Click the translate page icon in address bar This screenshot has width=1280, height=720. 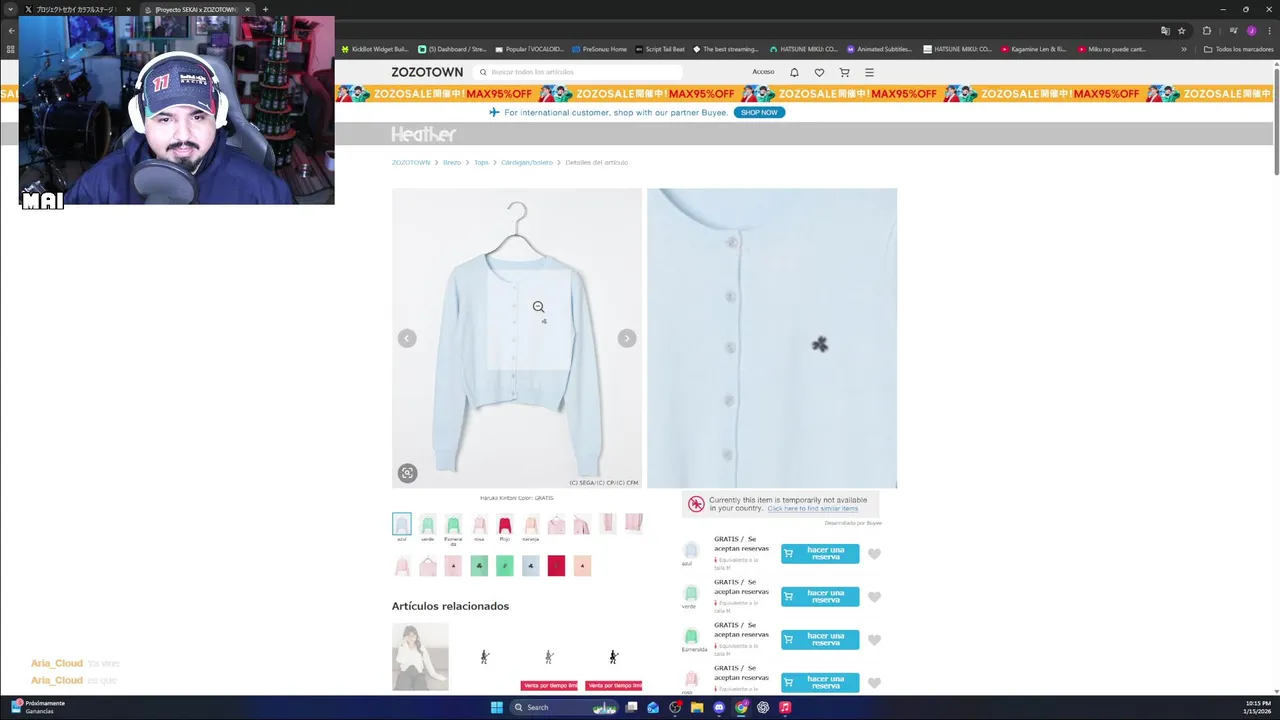pos(1165,30)
